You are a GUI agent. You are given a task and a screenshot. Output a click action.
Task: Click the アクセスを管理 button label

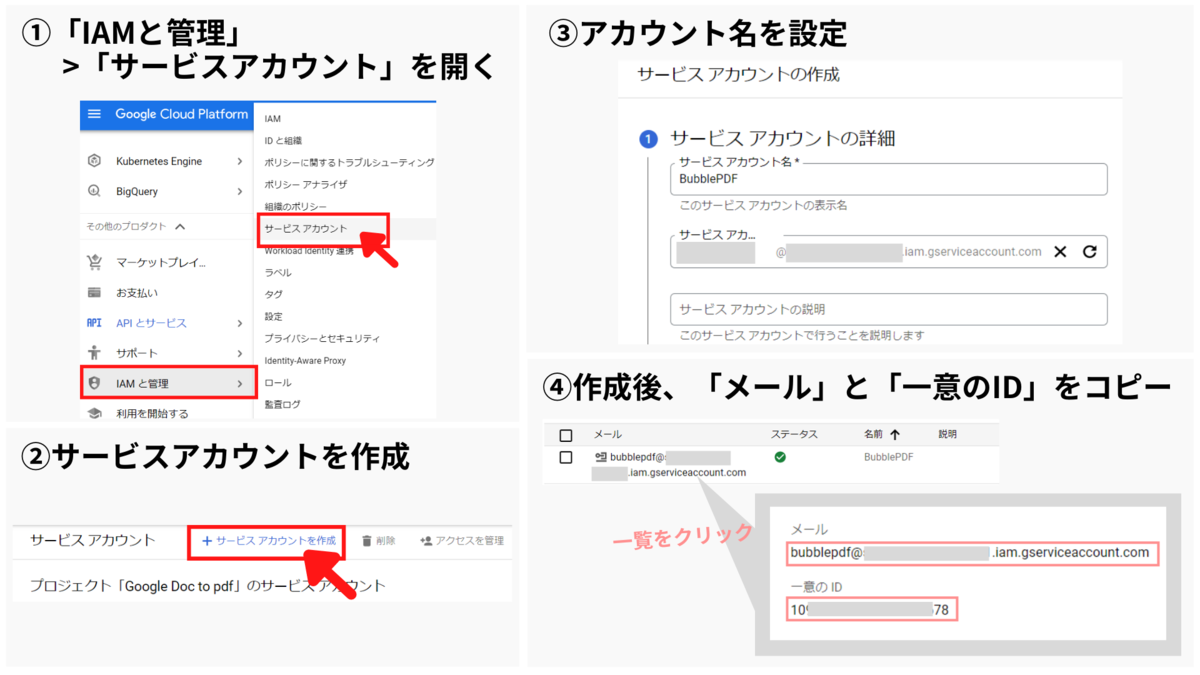click(x=470, y=541)
